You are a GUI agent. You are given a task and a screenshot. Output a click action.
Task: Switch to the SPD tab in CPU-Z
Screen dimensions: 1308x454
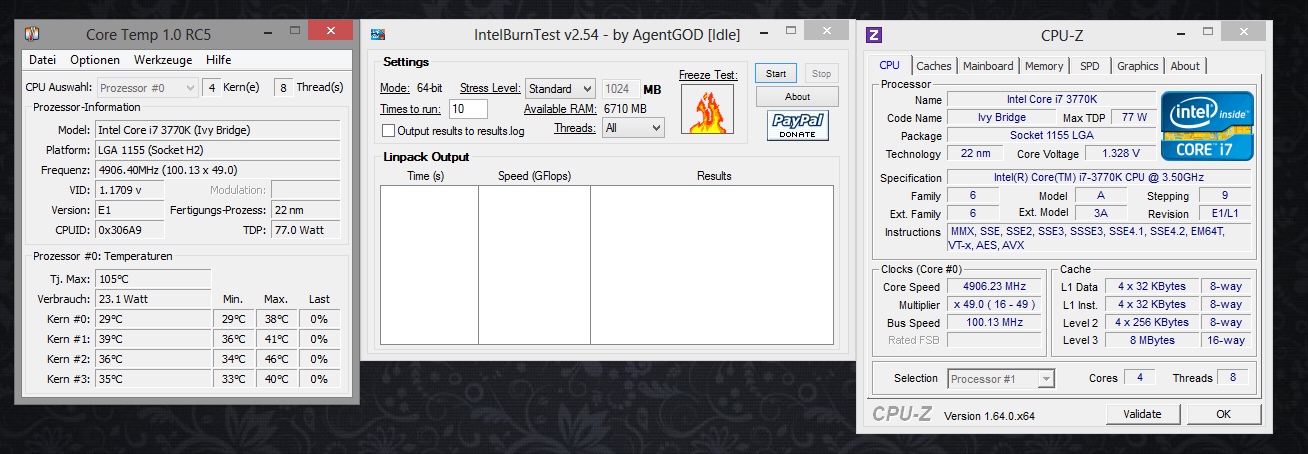1090,66
